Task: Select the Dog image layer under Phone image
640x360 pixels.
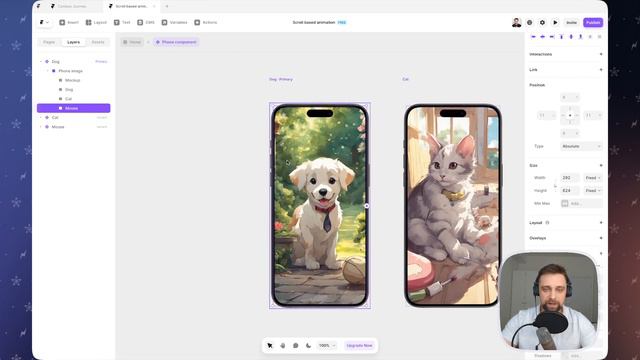Action: coord(73,89)
